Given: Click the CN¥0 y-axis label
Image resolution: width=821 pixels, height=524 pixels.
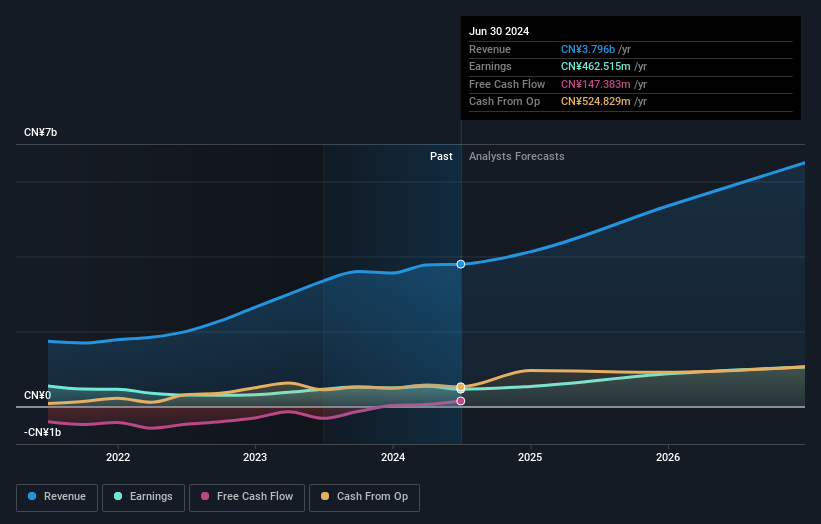Looking at the screenshot, I should click(38, 395).
